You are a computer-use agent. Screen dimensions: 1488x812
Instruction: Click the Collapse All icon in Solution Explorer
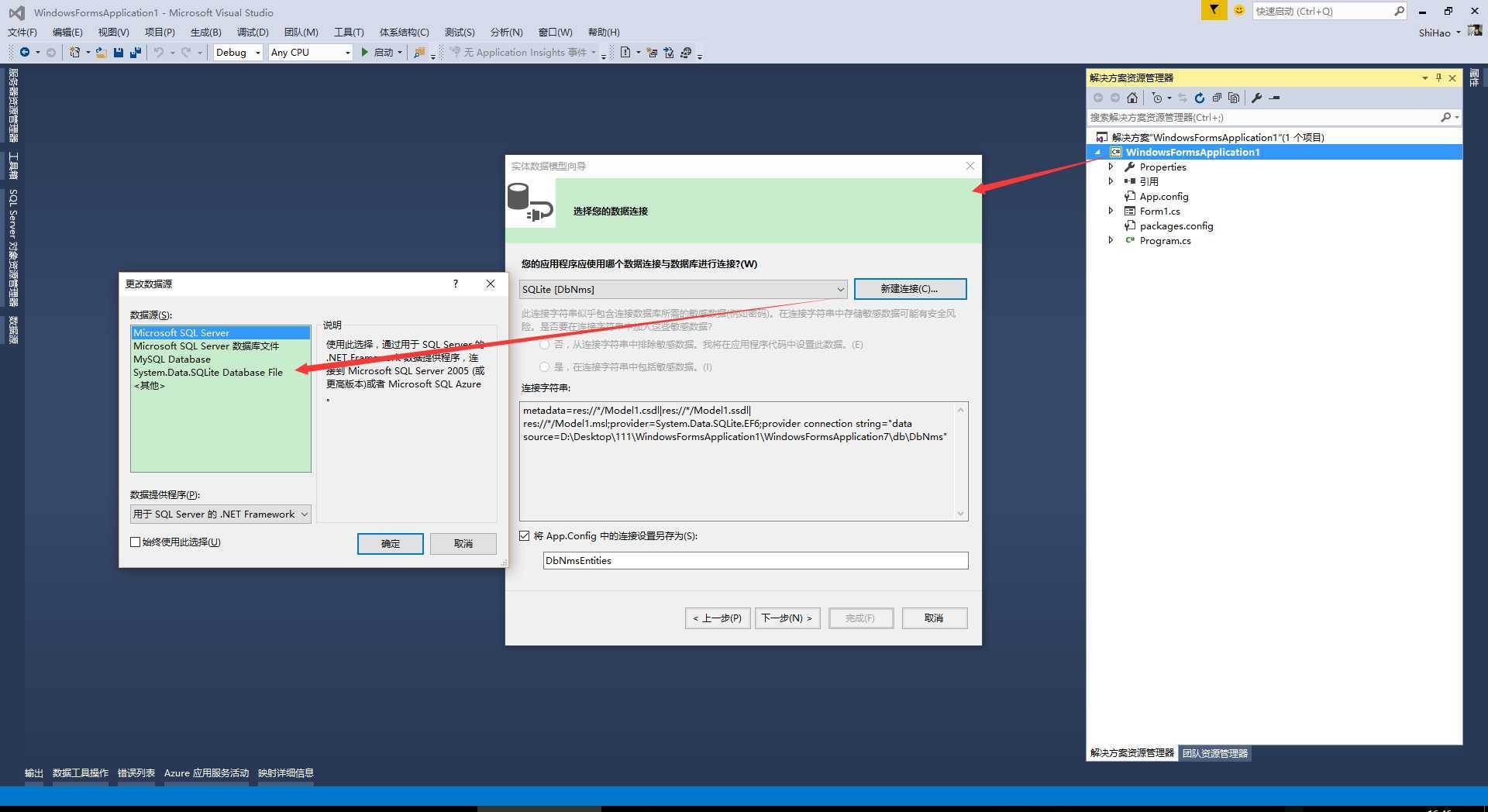[1217, 98]
